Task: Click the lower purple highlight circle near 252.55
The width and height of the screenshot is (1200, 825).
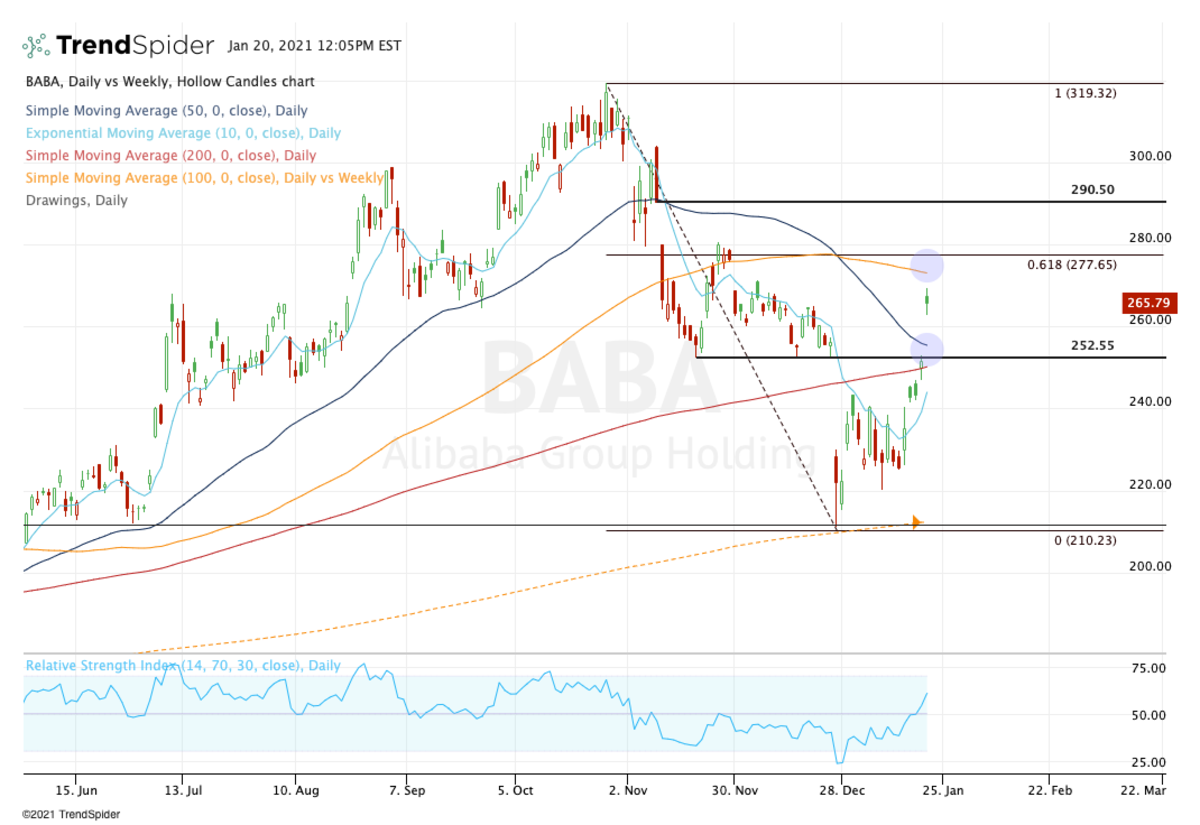Action: [926, 348]
